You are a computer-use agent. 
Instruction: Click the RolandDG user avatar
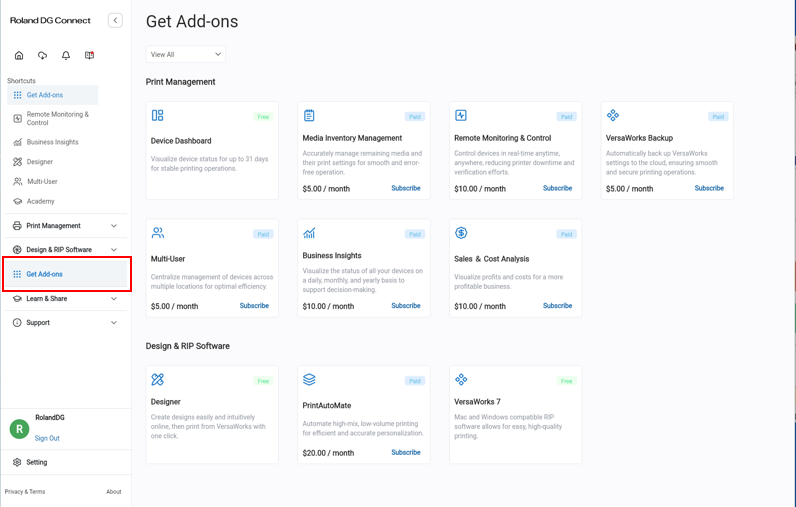coord(19,429)
